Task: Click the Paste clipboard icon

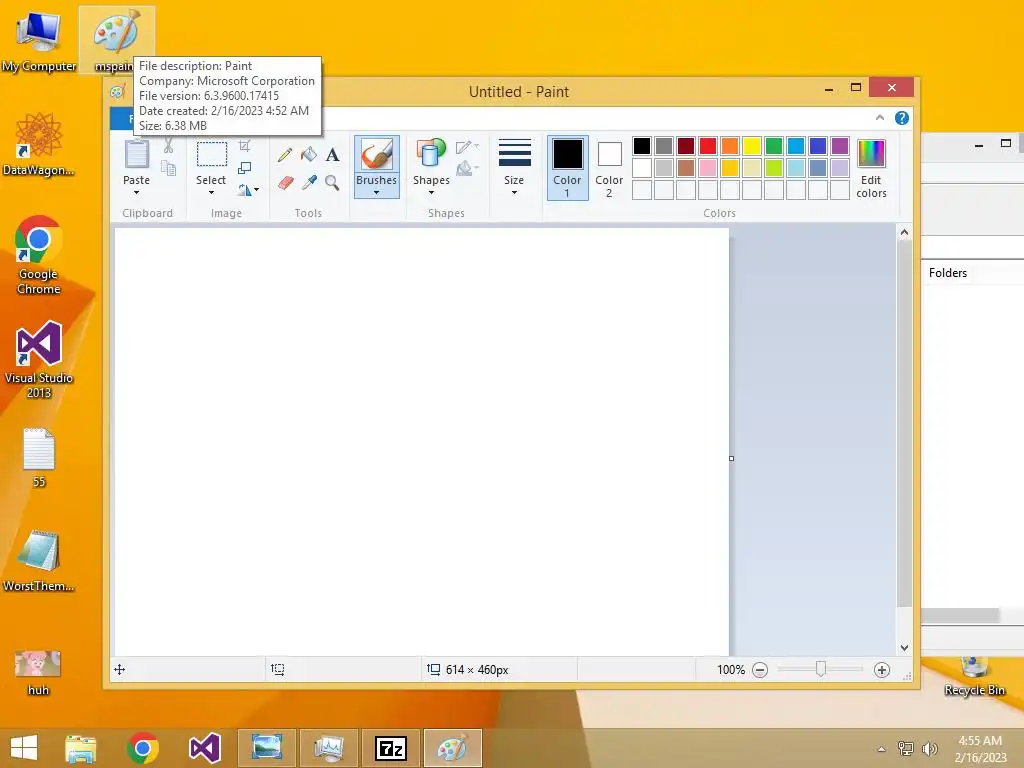Action: click(x=136, y=154)
